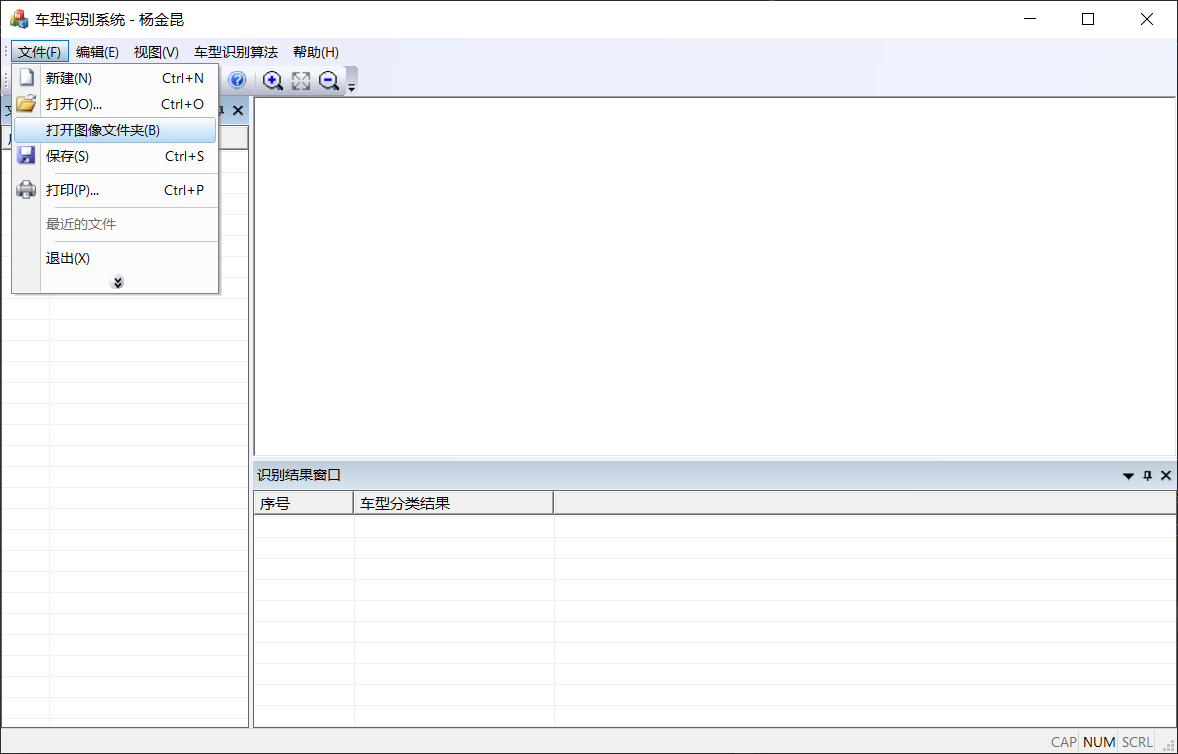Viewport: 1178px width, 754px height.
Task: Open the toolbar overflow options arrow
Action: click(x=352, y=84)
